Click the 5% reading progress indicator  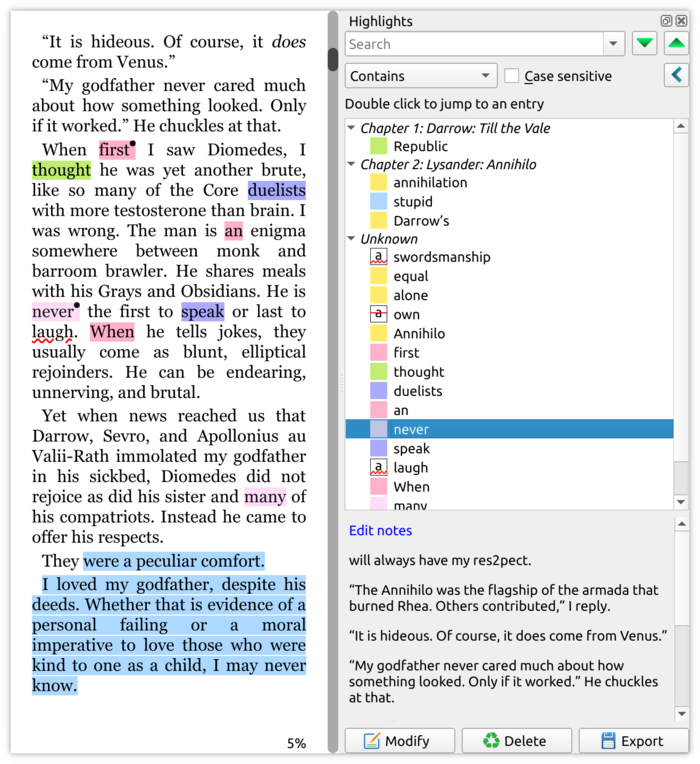(x=296, y=743)
